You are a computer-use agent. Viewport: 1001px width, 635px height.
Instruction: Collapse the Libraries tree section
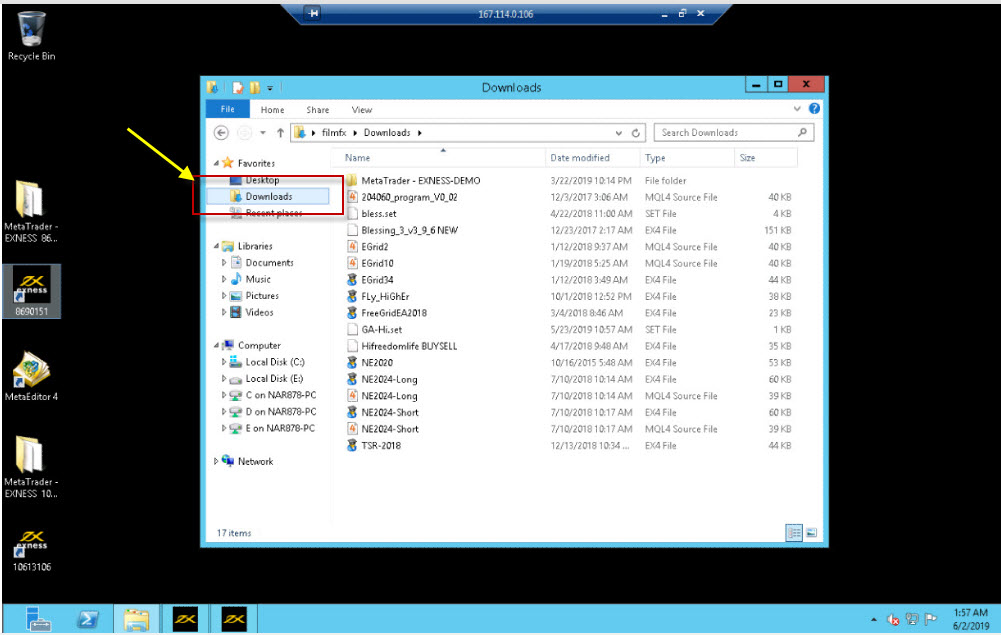[x=217, y=246]
